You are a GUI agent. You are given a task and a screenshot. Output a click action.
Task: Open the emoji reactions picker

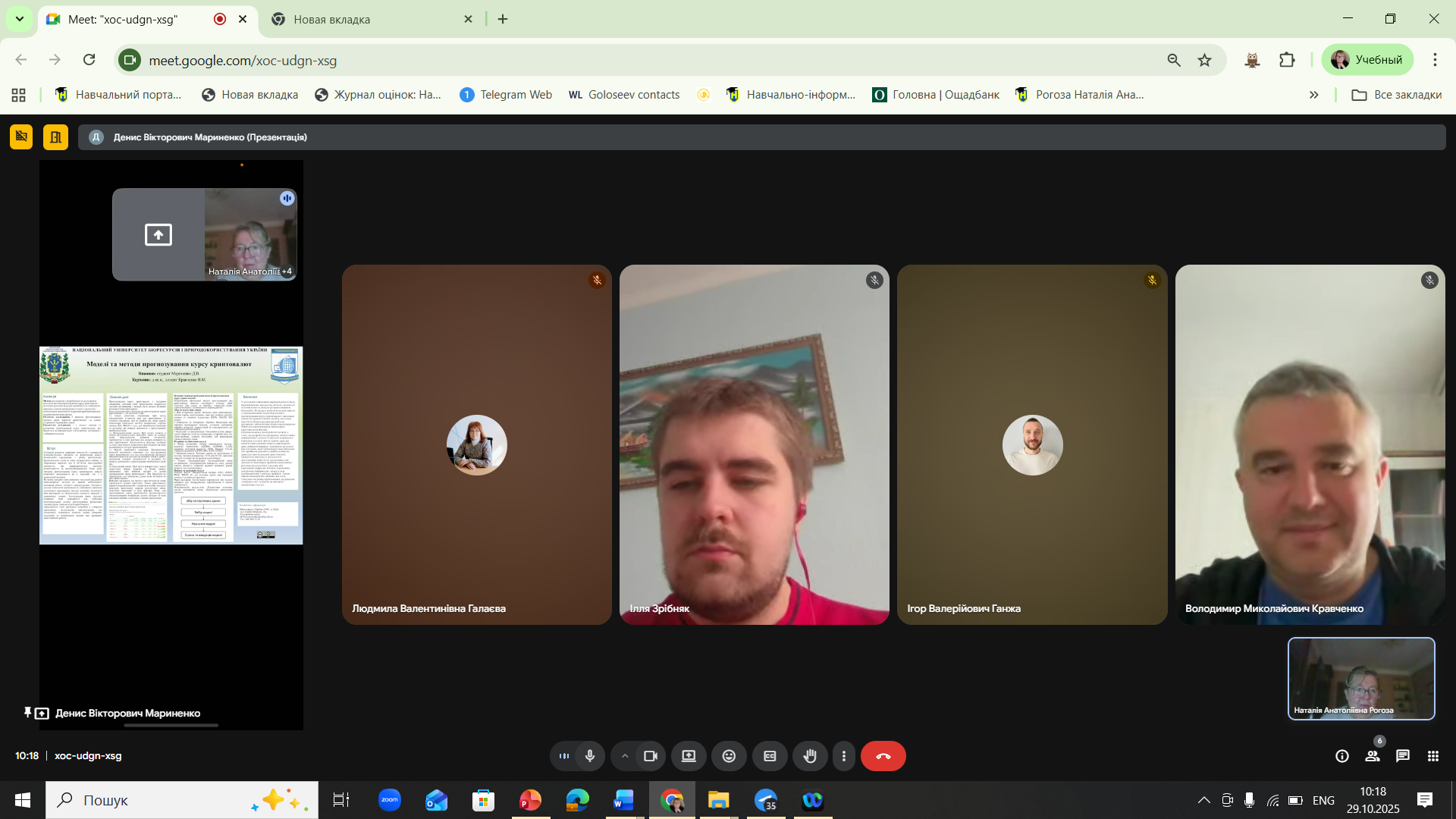[729, 756]
